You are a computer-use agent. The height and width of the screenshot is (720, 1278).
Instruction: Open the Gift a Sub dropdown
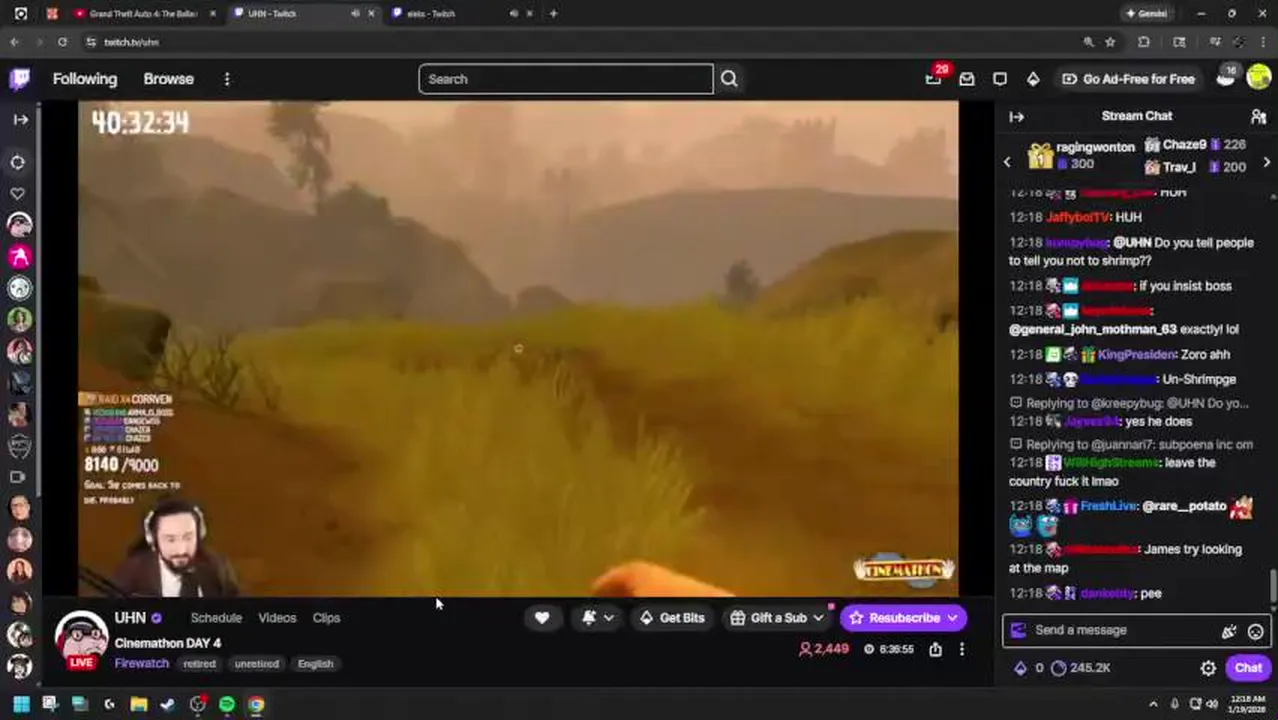[x=777, y=618]
